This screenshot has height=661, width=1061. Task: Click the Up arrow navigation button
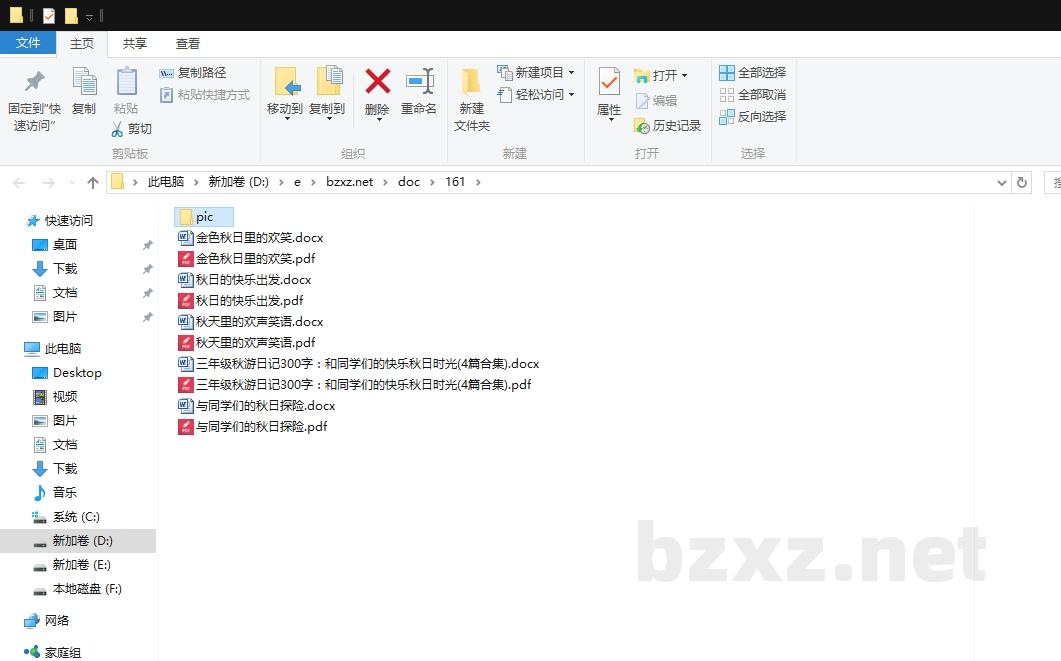coord(93,182)
